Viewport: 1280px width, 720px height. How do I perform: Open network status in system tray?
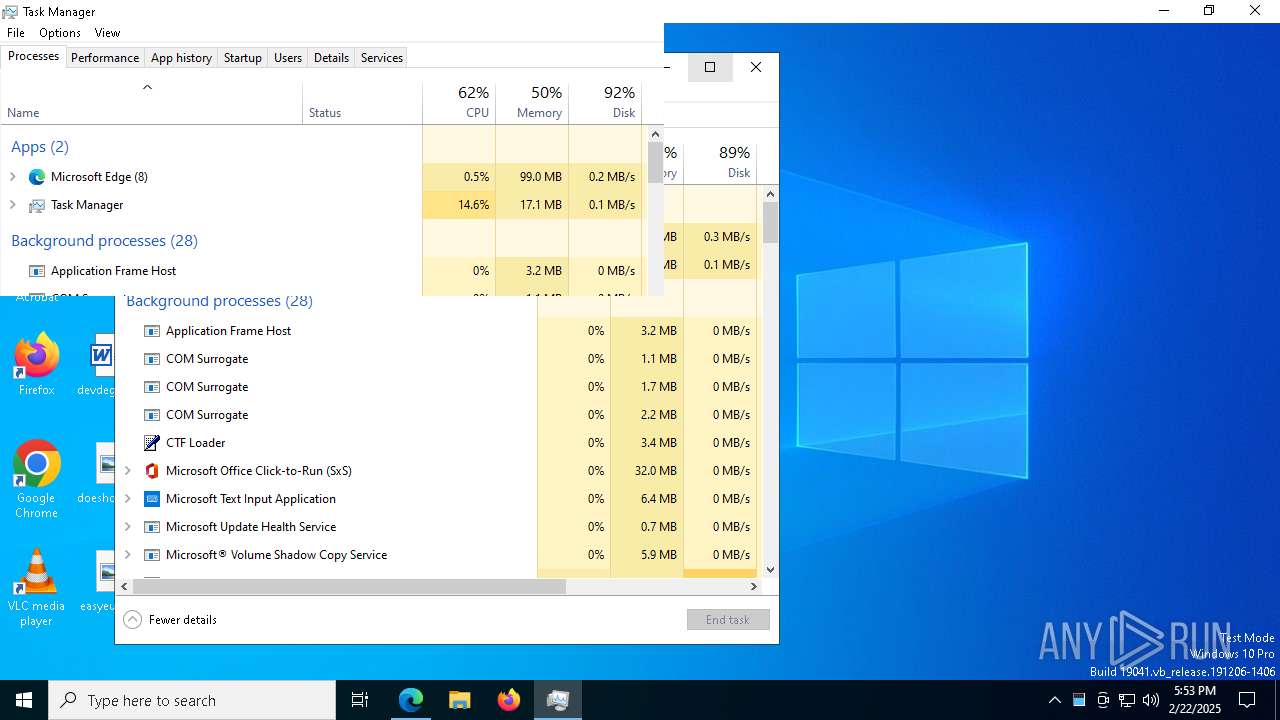[1127, 700]
